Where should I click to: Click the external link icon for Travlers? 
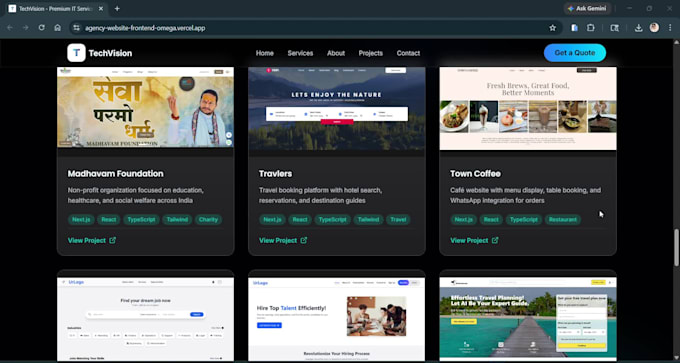304,240
